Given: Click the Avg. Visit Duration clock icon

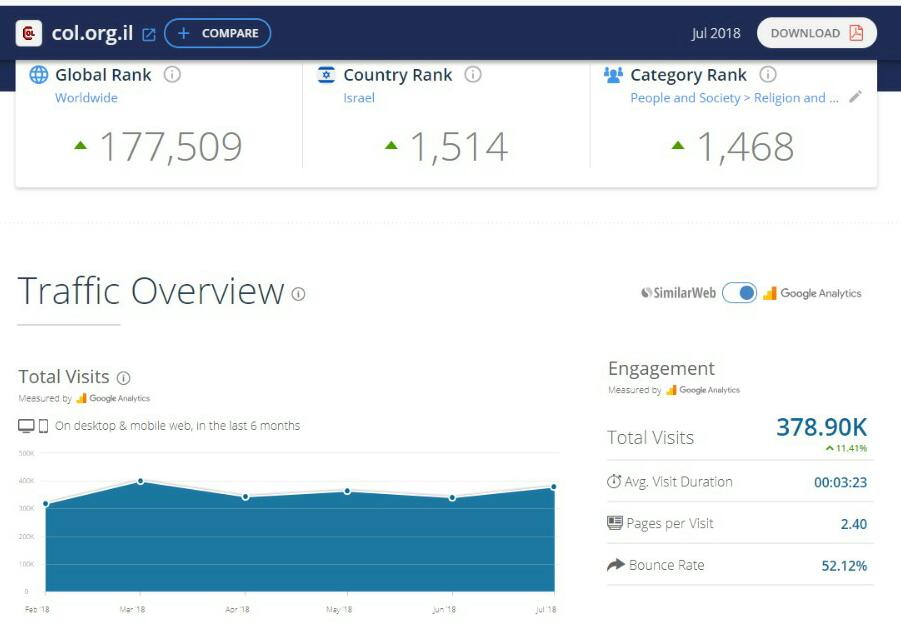Looking at the screenshot, I should 614,482.
